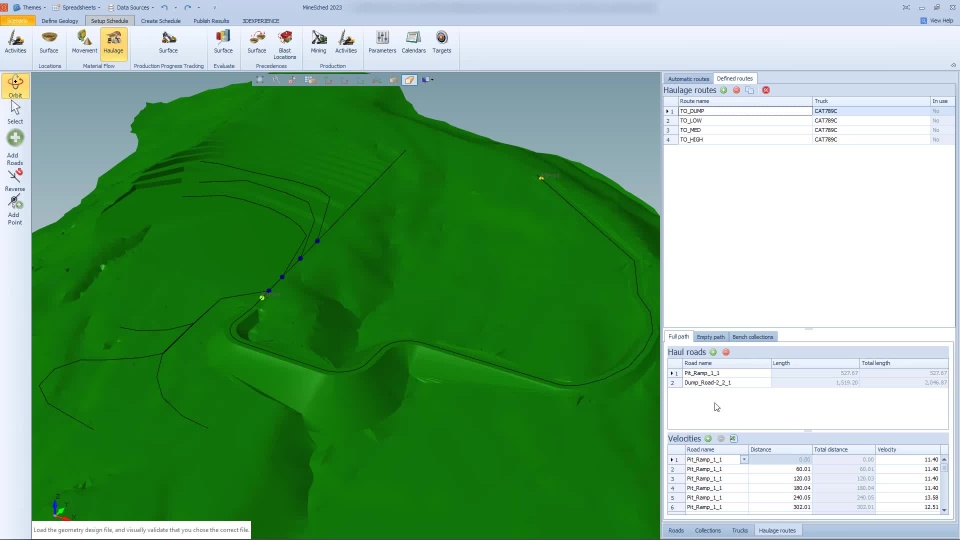Activate the Orbit view tool

coord(15,86)
